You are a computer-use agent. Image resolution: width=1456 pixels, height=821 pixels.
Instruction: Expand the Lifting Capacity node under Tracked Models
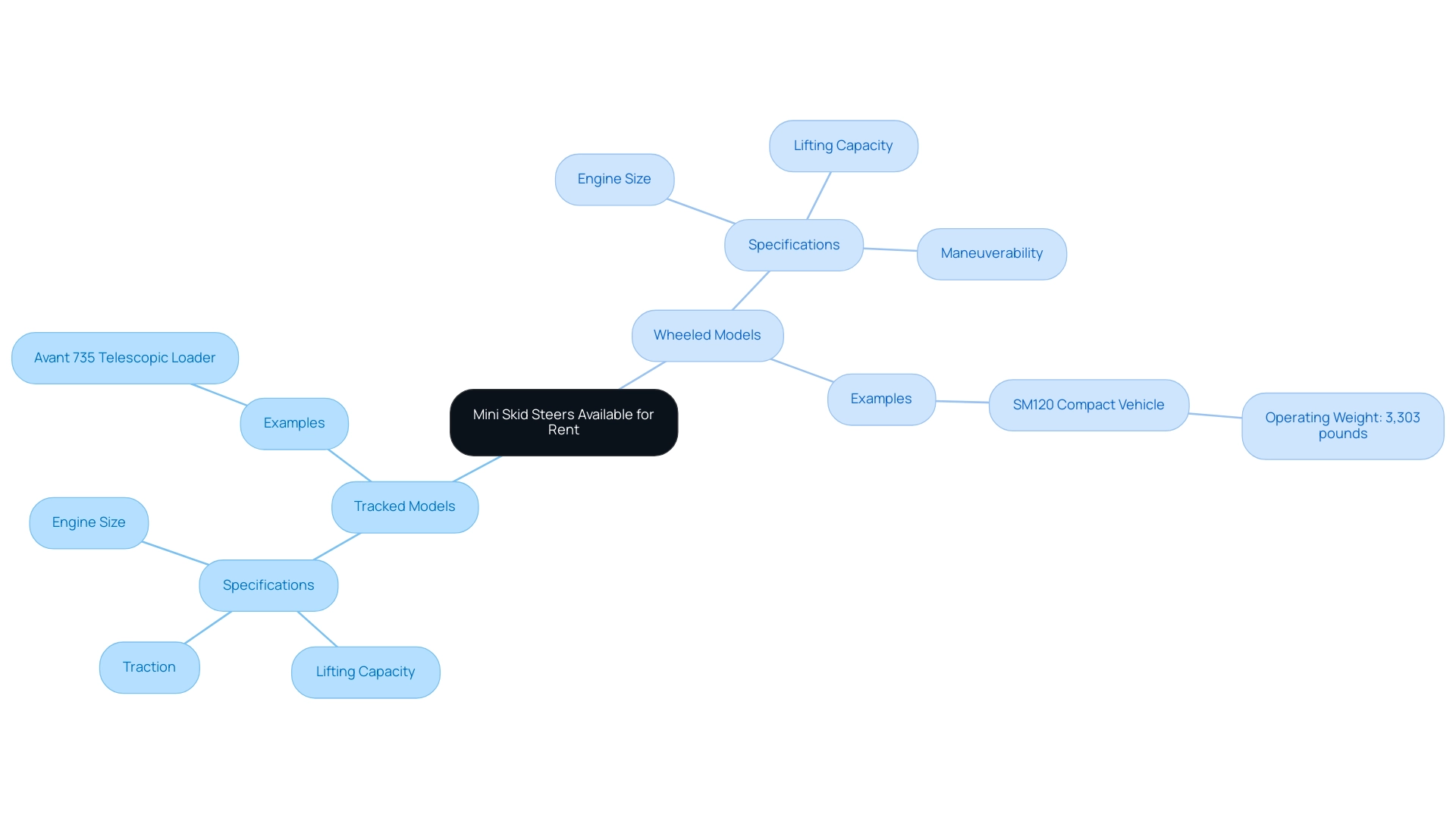click(x=367, y=670)
